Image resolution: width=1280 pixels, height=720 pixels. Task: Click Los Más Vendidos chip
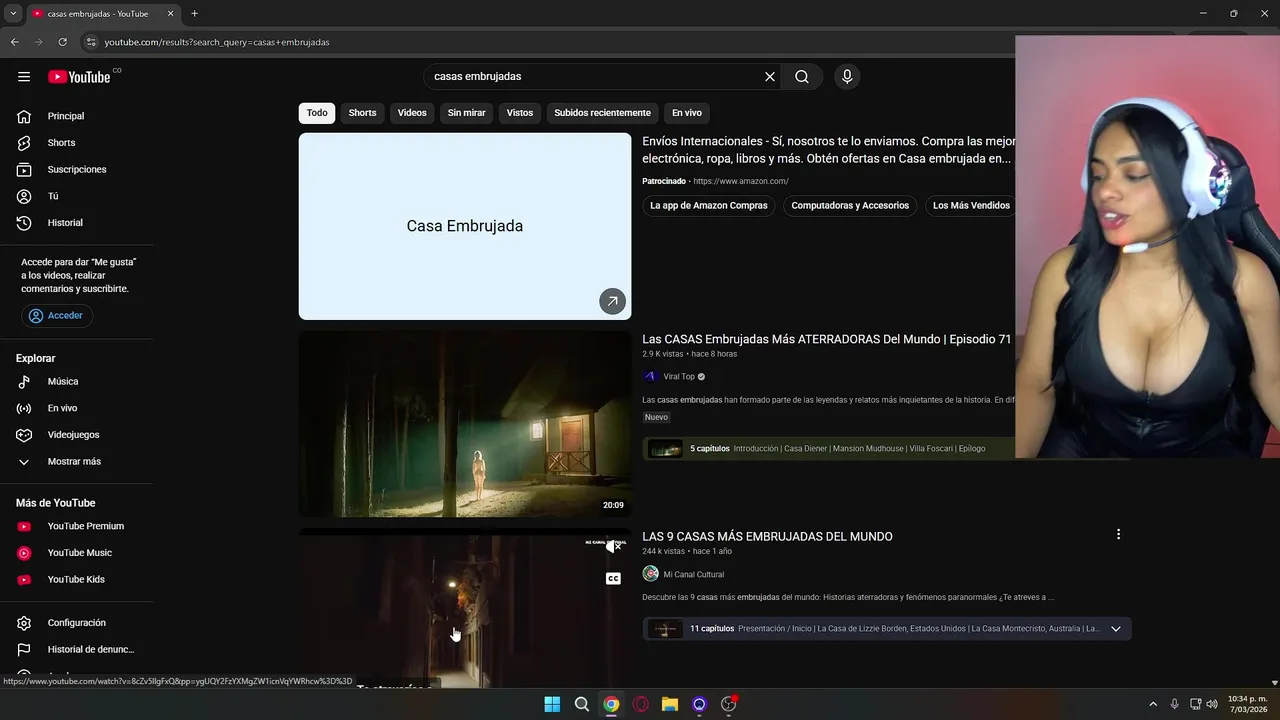(x=971, y=206)
